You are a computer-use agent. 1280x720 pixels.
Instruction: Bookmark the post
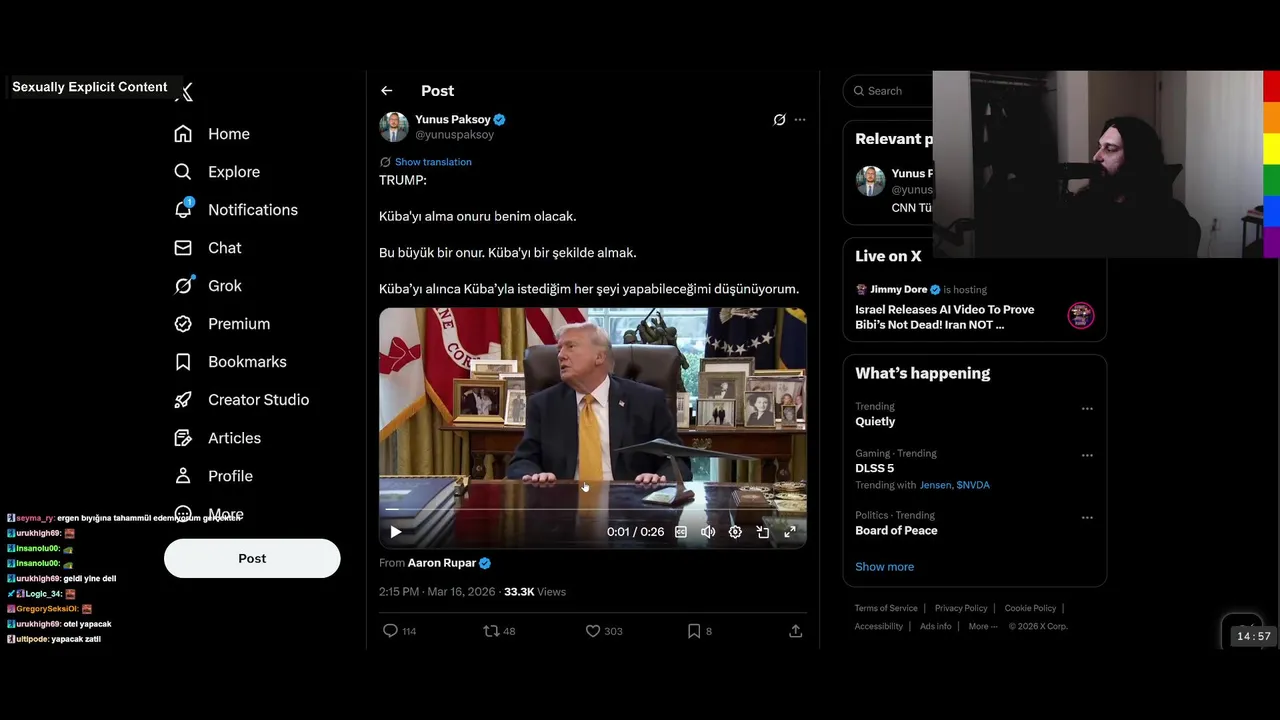coord(700,631)
